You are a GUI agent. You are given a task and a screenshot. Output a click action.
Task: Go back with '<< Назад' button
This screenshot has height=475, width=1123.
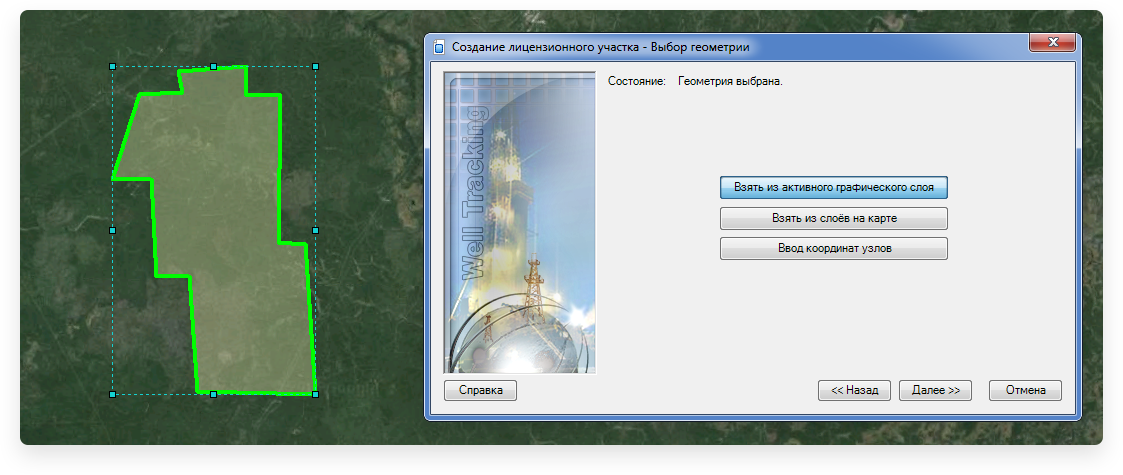tap(854, 390)
